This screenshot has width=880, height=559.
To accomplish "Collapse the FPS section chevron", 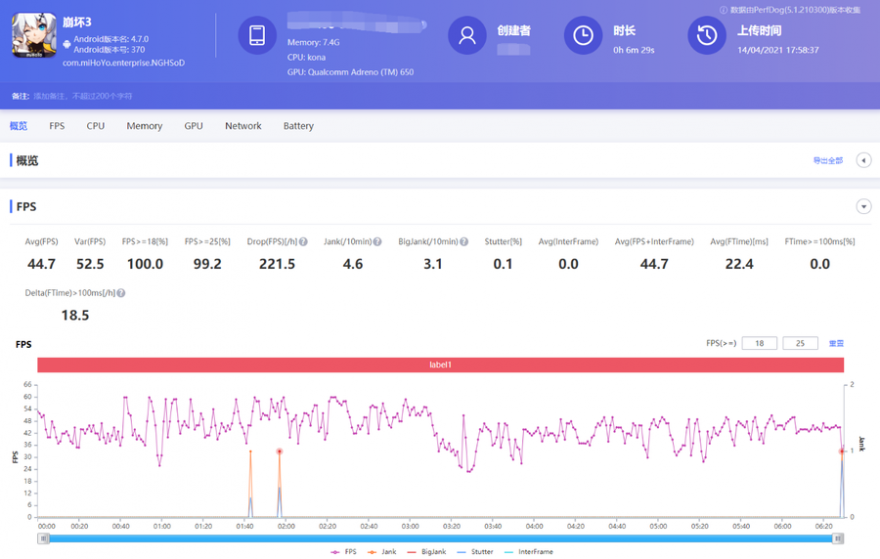I will 864,207.
